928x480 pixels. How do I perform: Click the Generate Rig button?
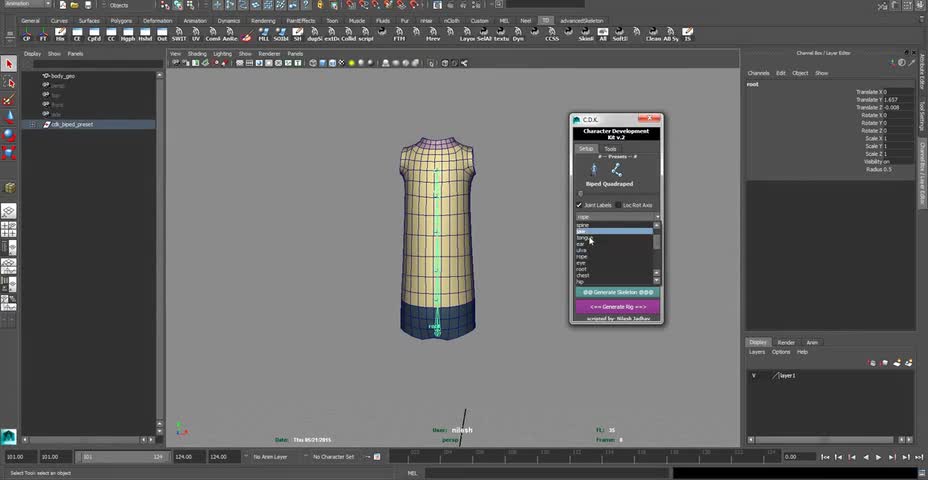pos(617,306)
